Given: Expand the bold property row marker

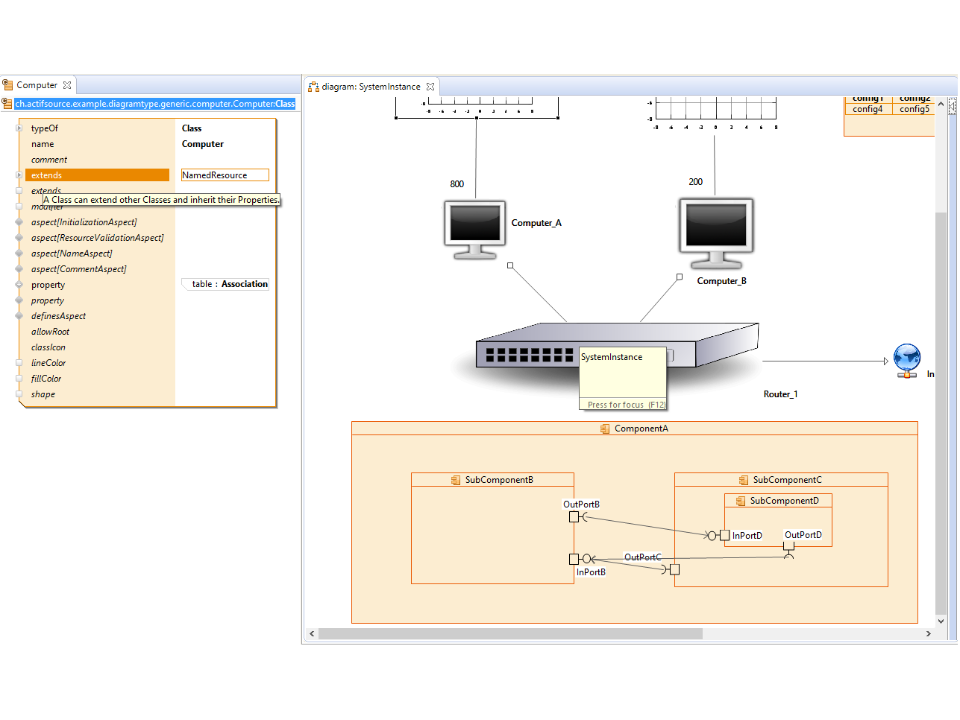Looking at the screenshot, I should click(x=19, y=285).
